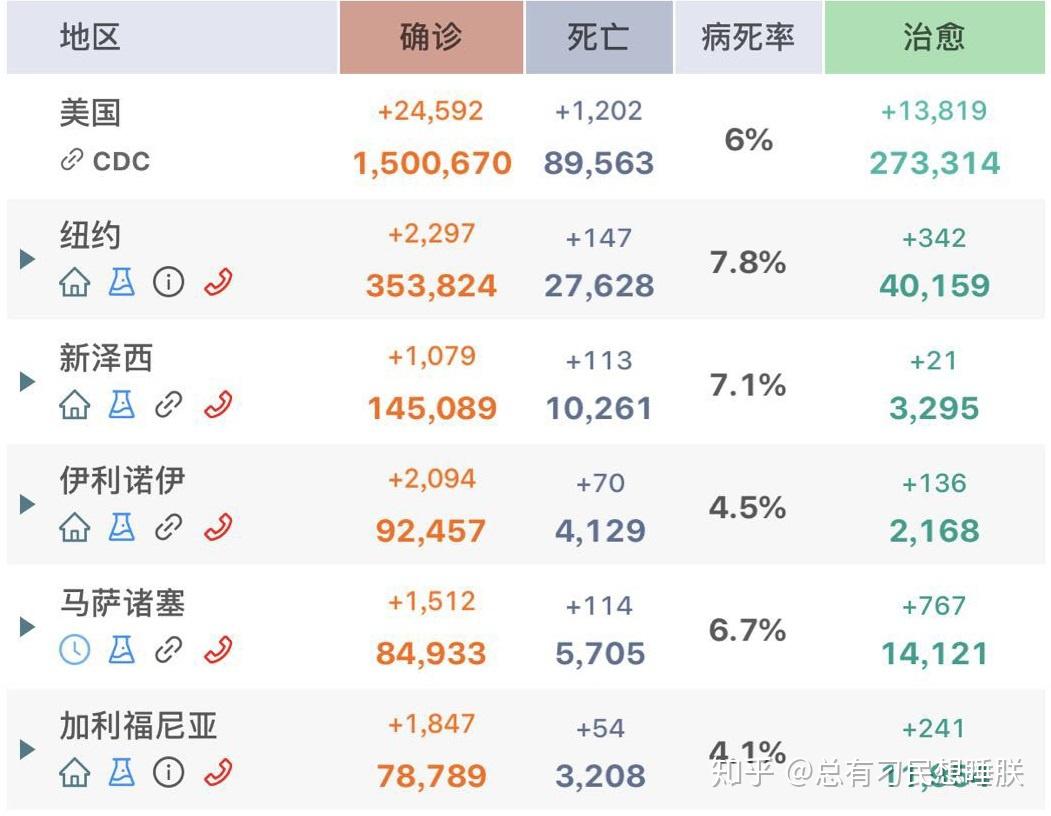Expand the 伊利诺伊 row
Screen dimensions: 1051x816
[27, 504]
